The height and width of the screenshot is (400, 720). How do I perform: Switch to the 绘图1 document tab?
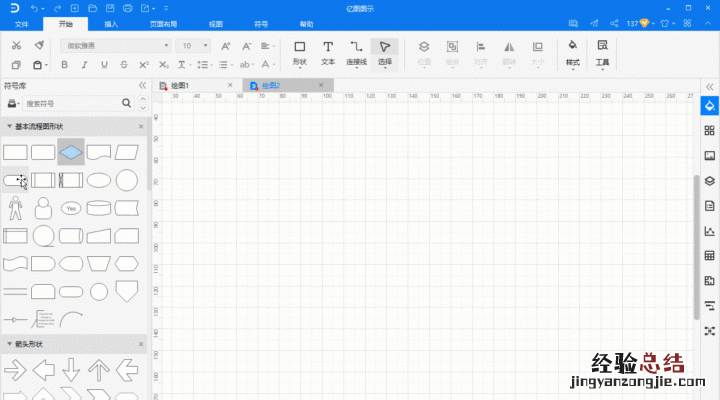(x=201, y=86)
